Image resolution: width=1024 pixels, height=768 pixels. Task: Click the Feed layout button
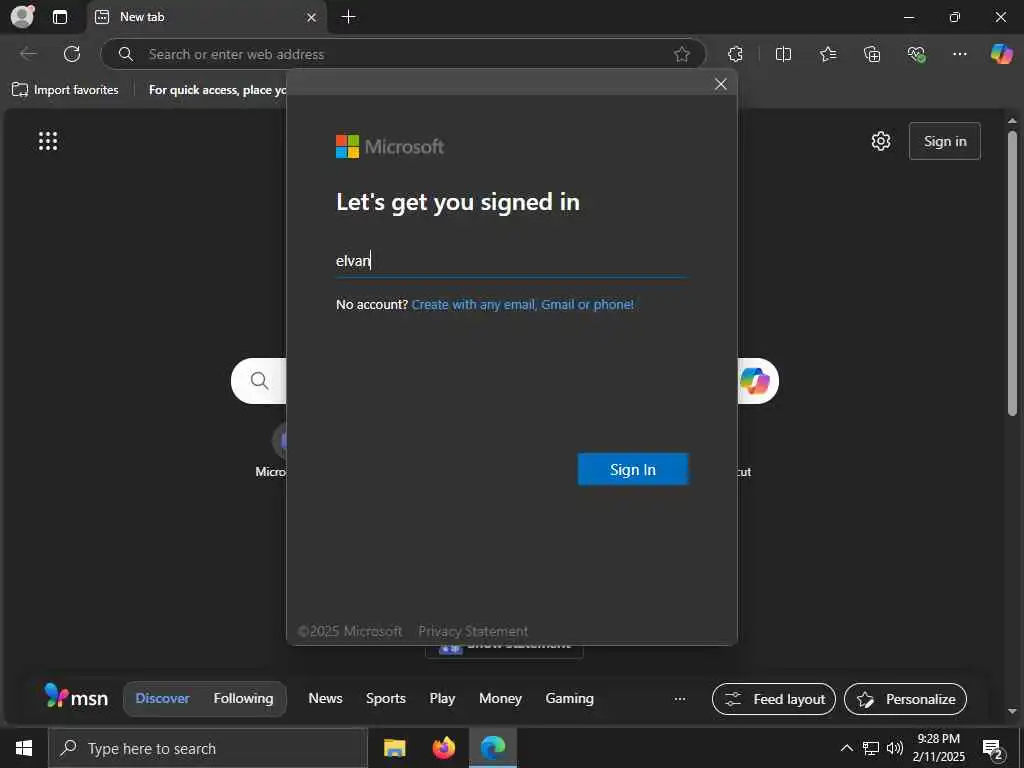click(x=773, y=699)
